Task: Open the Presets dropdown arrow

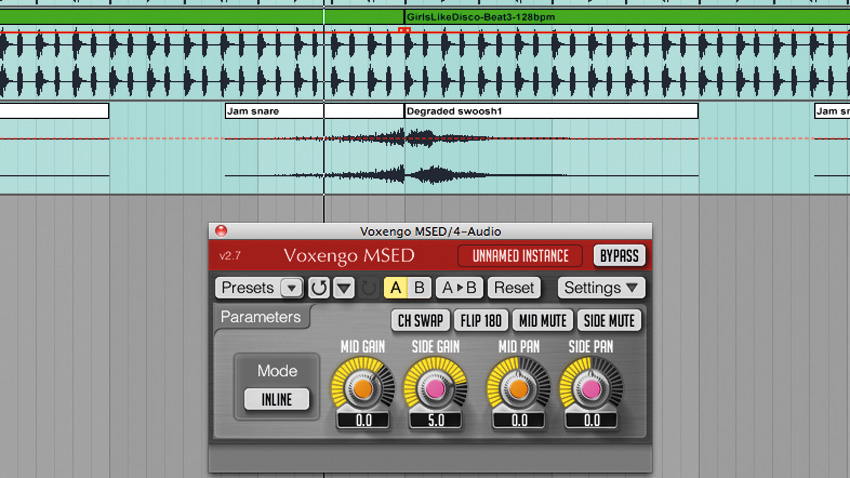Action: (292, 288)
